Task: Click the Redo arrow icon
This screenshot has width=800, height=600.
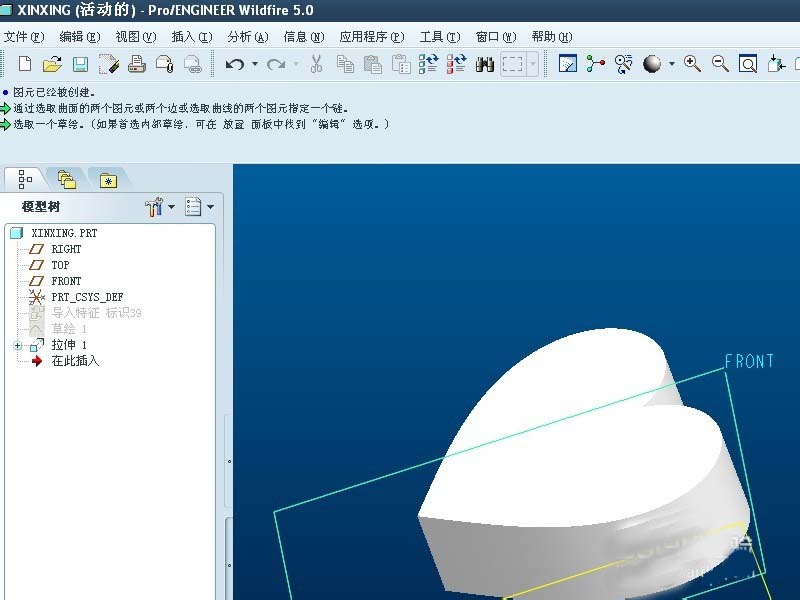Action: (x=276, y=64)
